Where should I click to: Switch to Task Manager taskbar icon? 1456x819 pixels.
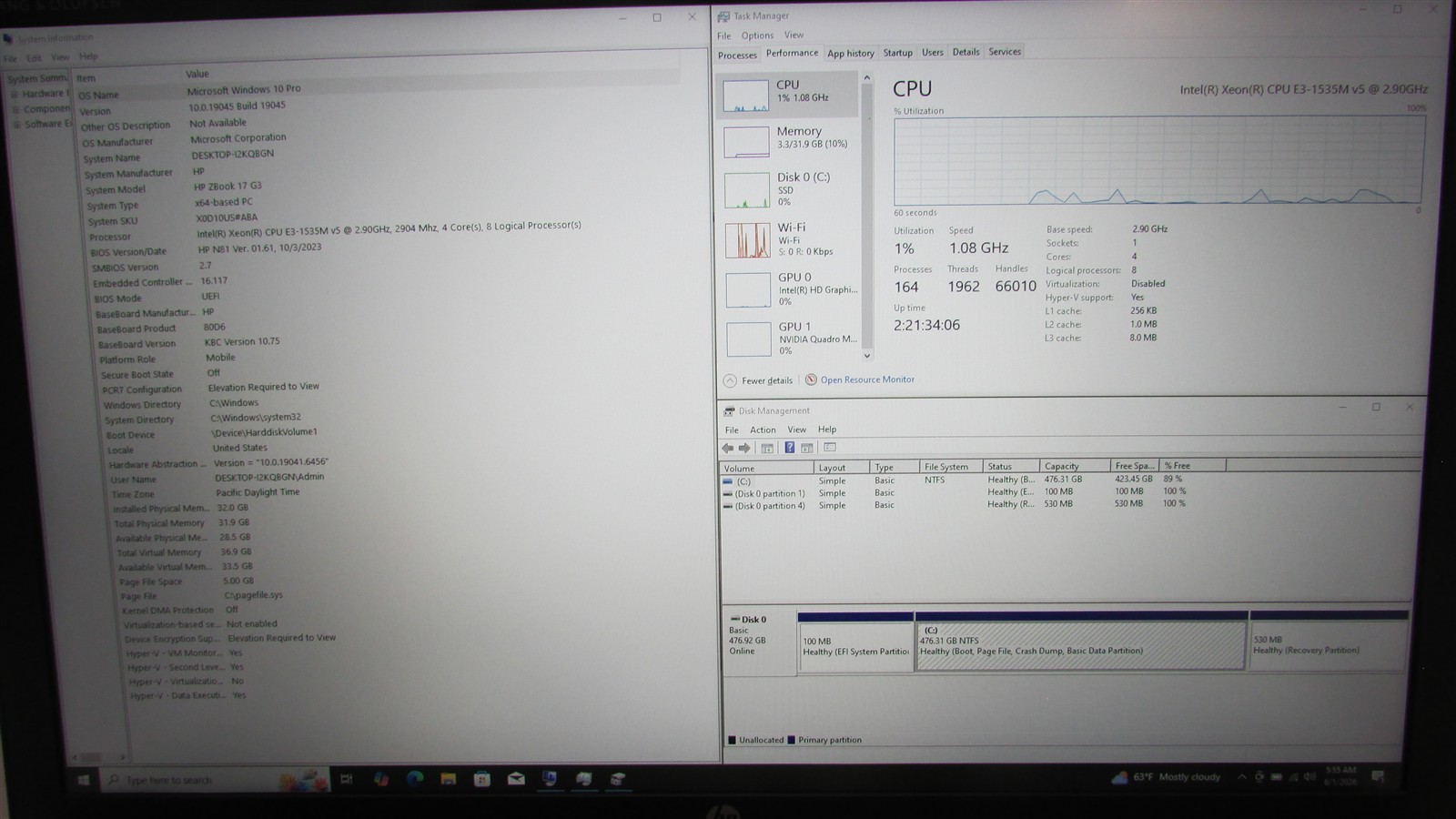pos(584,779)
